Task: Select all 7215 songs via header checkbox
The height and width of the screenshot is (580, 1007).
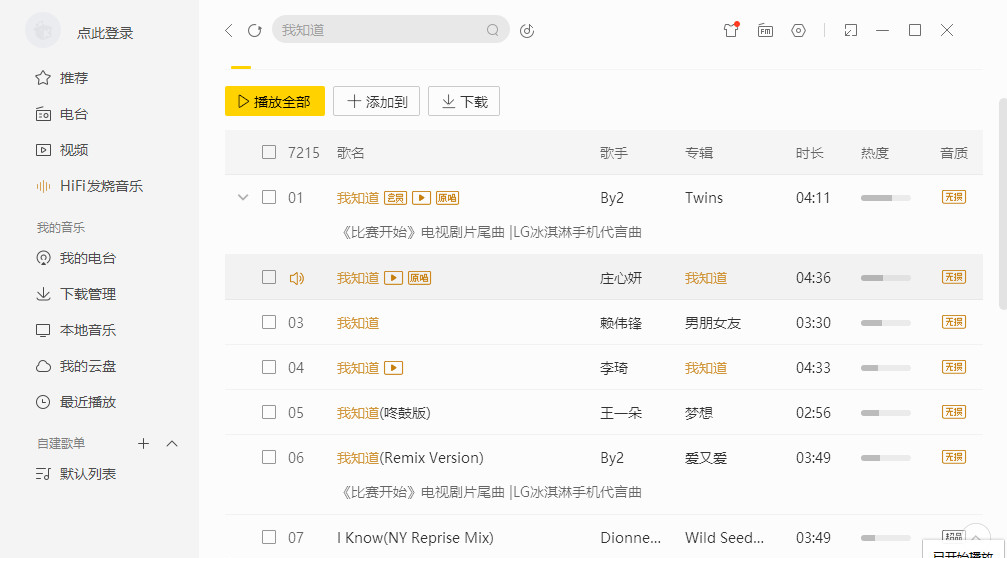Action: [x=269, y=151]
